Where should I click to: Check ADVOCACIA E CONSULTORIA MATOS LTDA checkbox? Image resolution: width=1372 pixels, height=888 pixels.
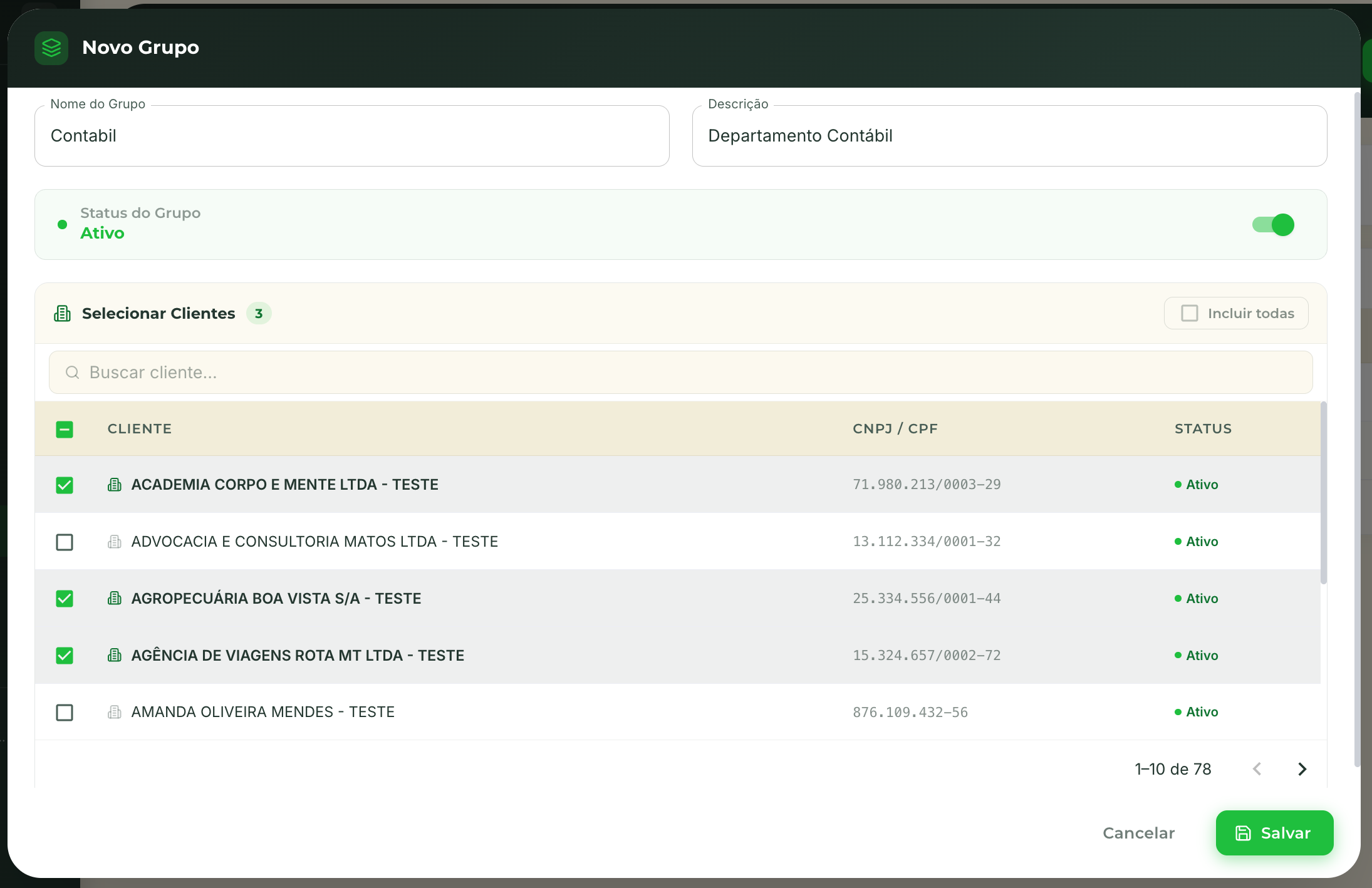(x=65, y=542)
